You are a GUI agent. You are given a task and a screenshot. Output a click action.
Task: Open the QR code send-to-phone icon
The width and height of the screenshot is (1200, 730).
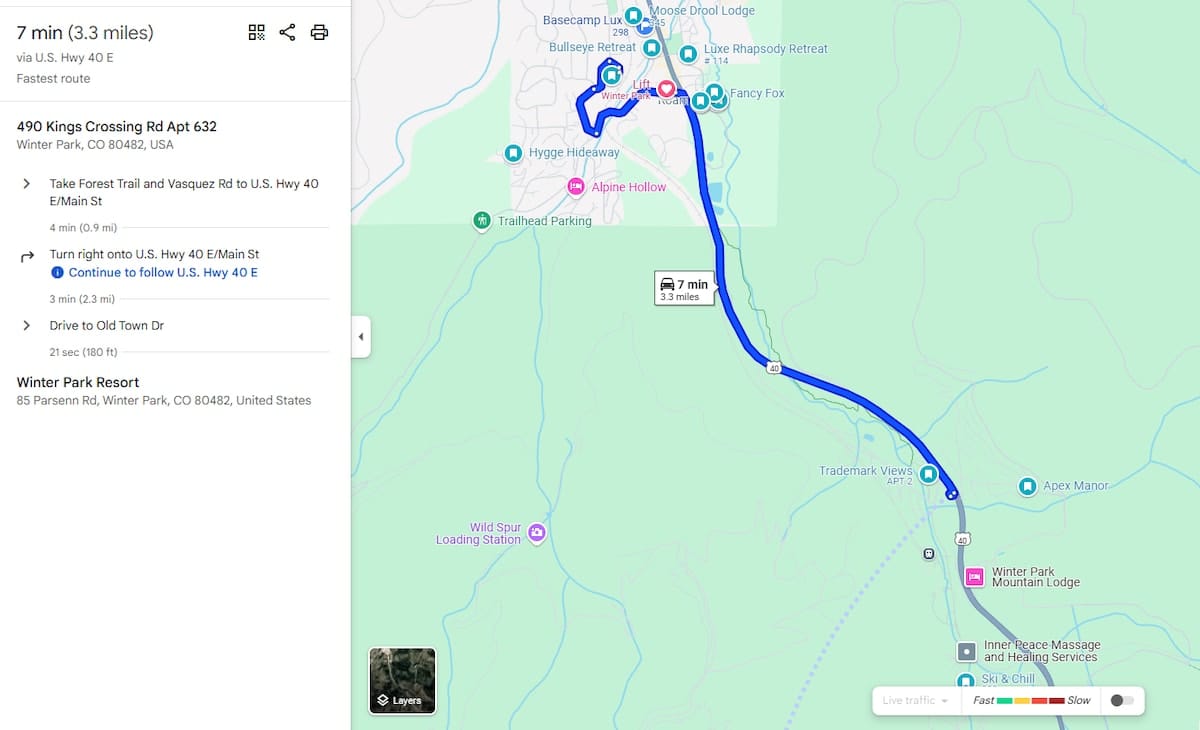pyautogui.click(x=256, y=33)
